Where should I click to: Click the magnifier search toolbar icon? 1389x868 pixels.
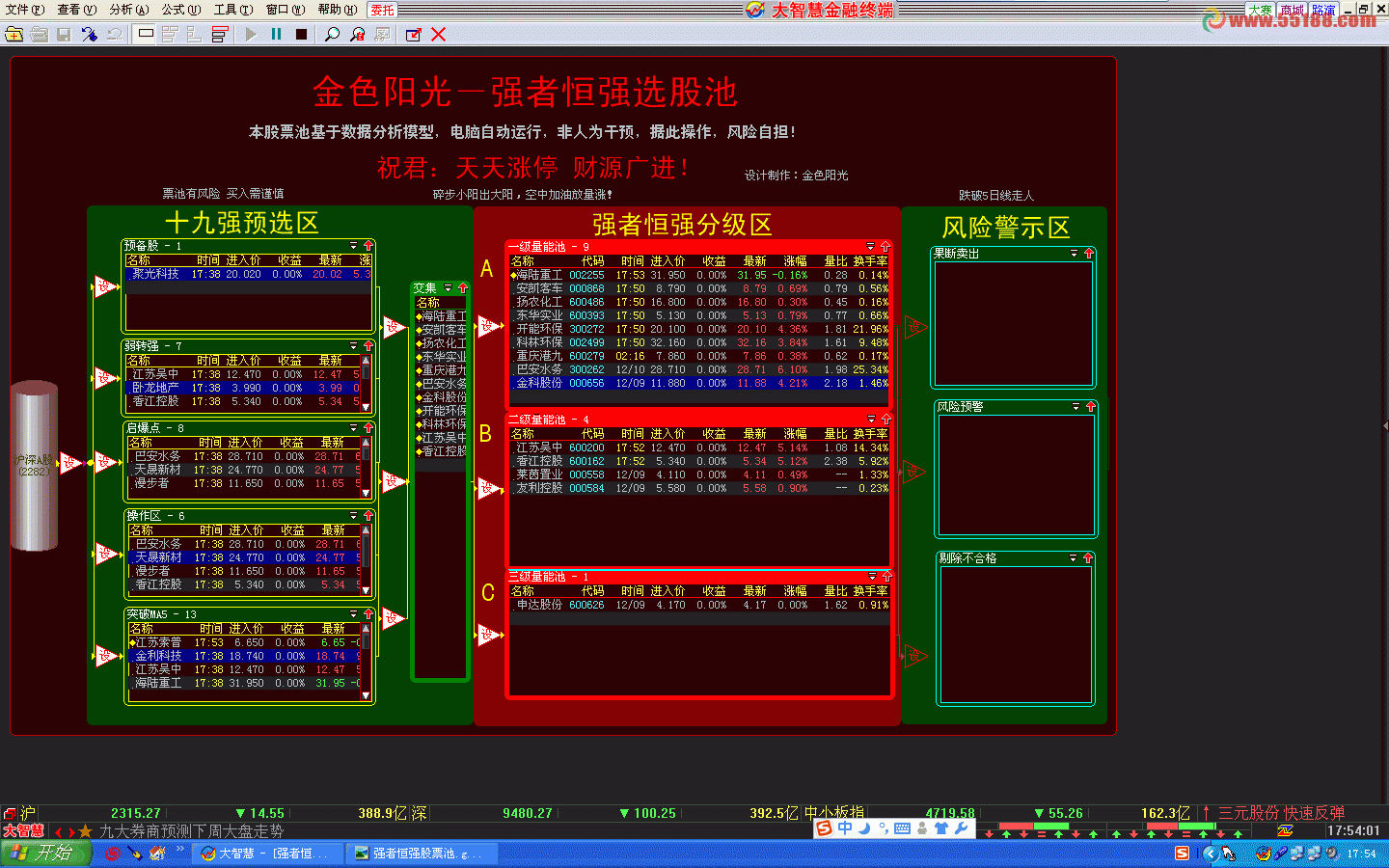pyautogui.click(x=332, y=34)
